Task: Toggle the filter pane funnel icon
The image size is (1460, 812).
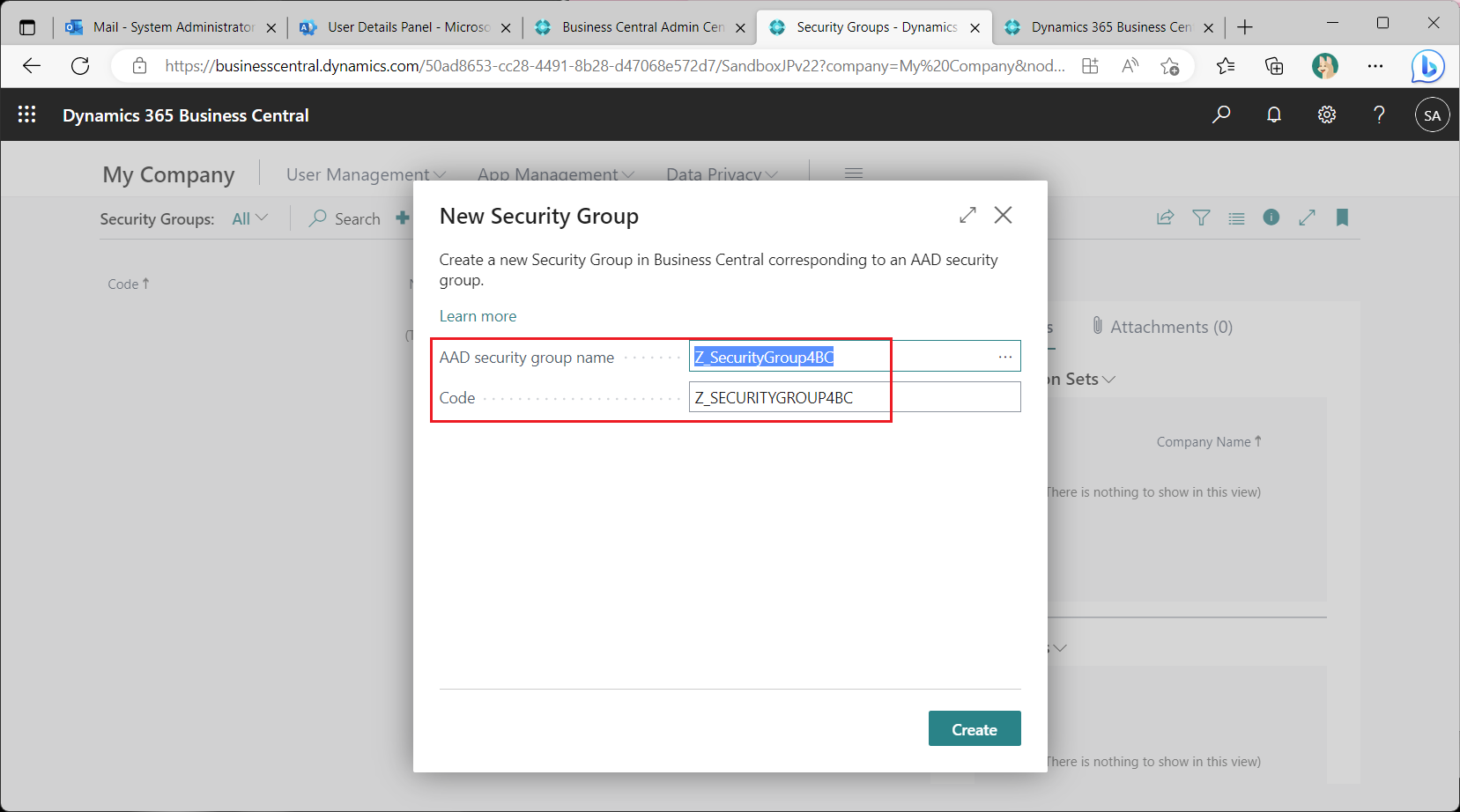Action: tap(1201, 218)
